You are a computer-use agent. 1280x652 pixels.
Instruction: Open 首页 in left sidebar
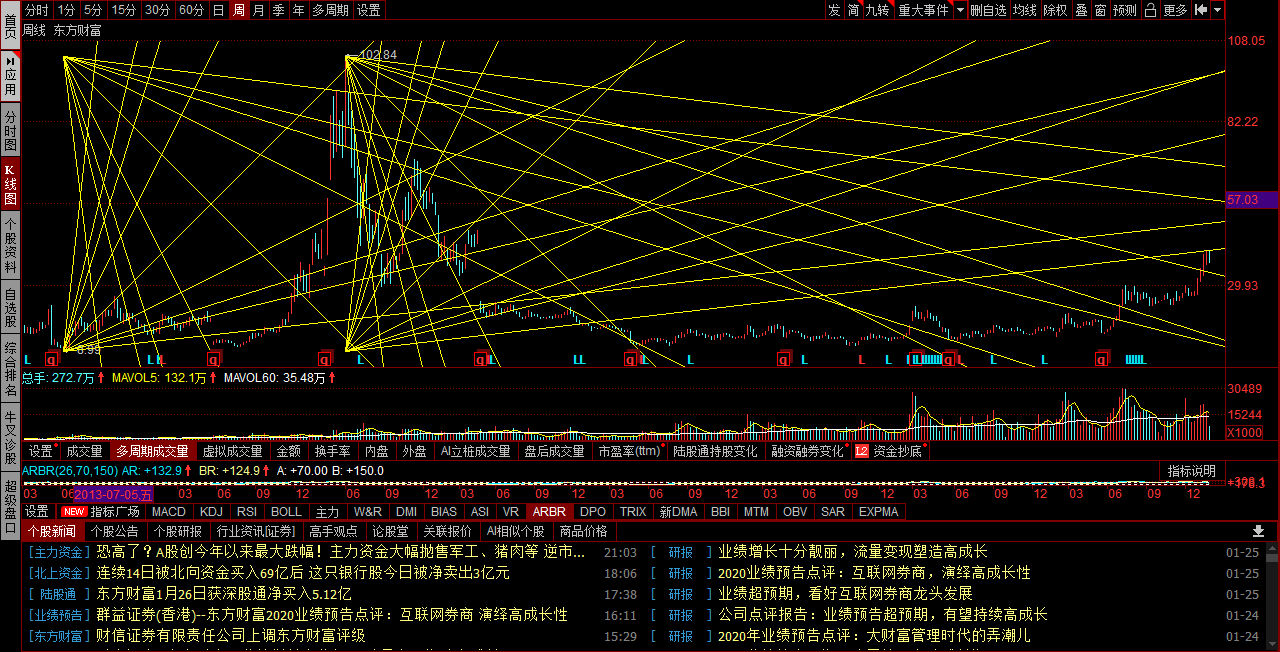(10, 24)
